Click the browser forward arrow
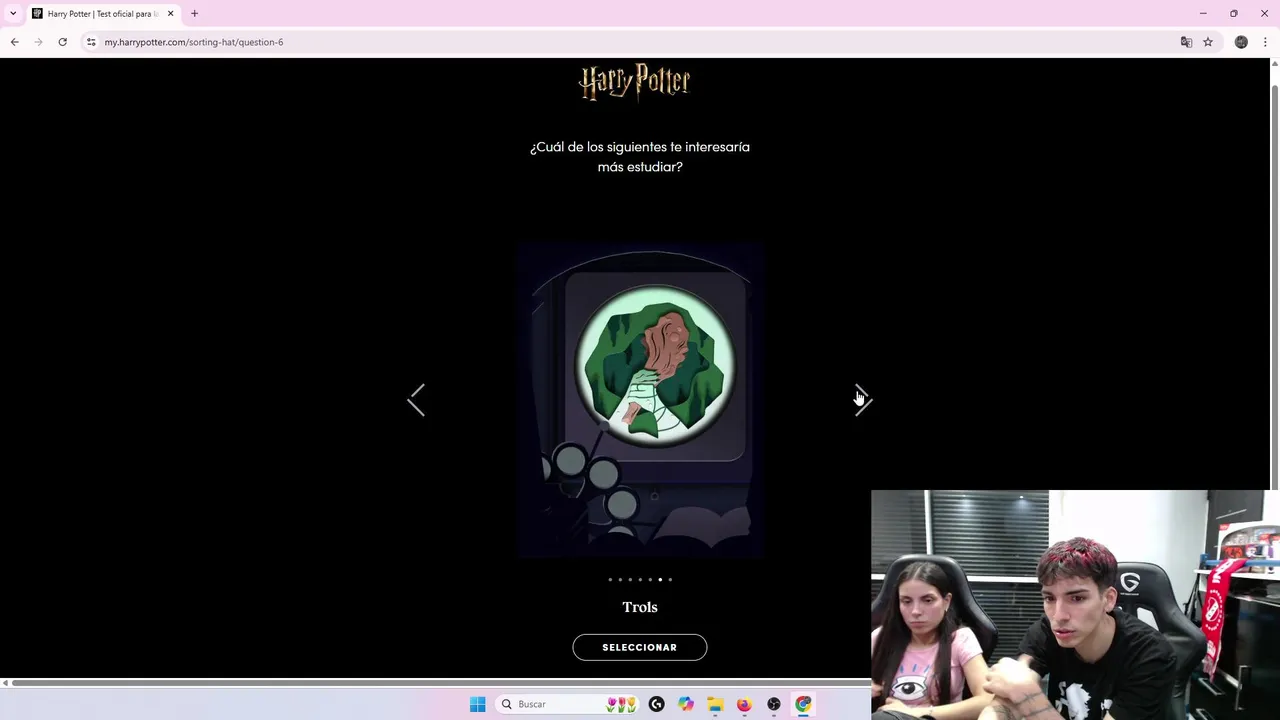The height and width of the screenshot is (720, 1280). 38,42
